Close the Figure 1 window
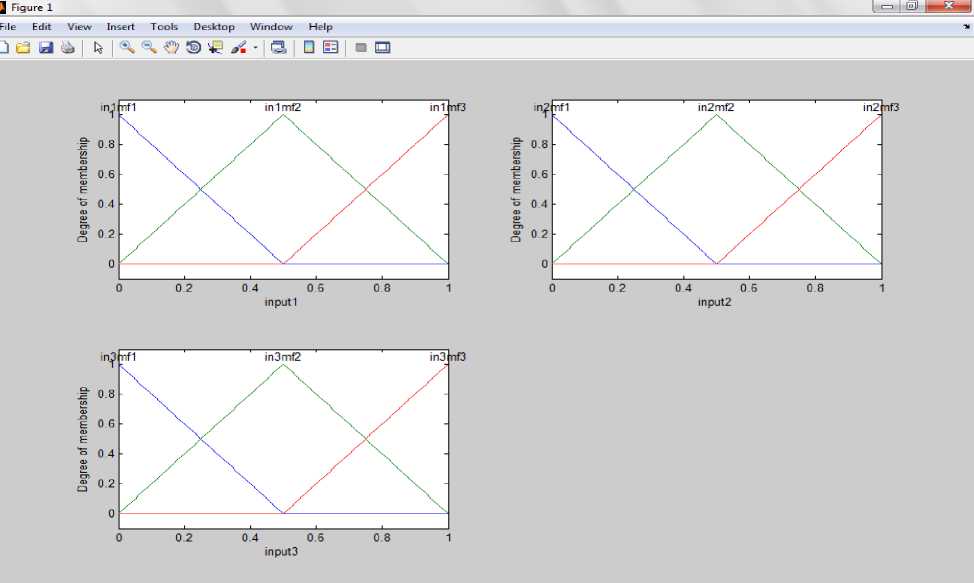 click(948, 6)
